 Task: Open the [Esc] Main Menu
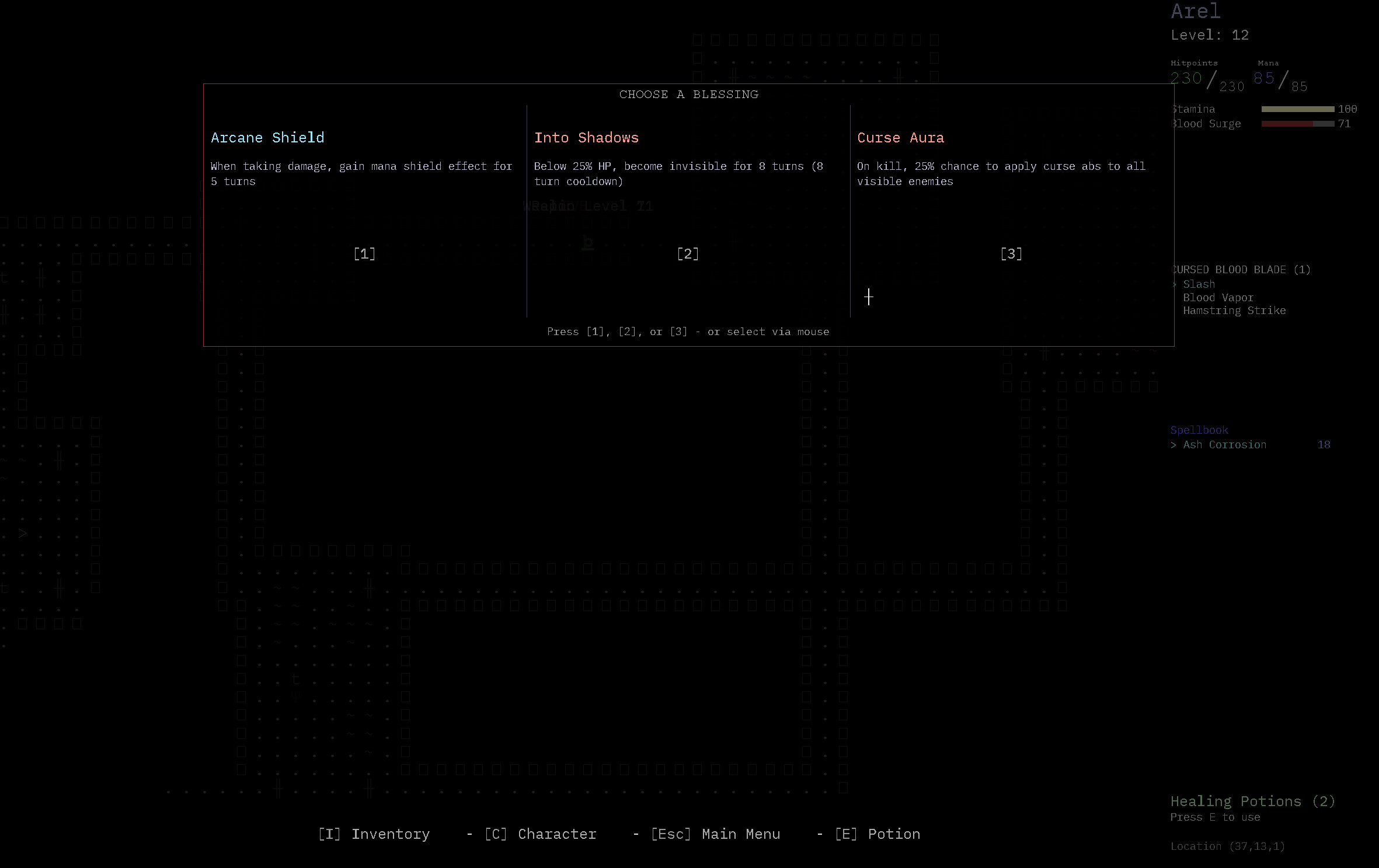pyautogui.click(x=715, y=834)
